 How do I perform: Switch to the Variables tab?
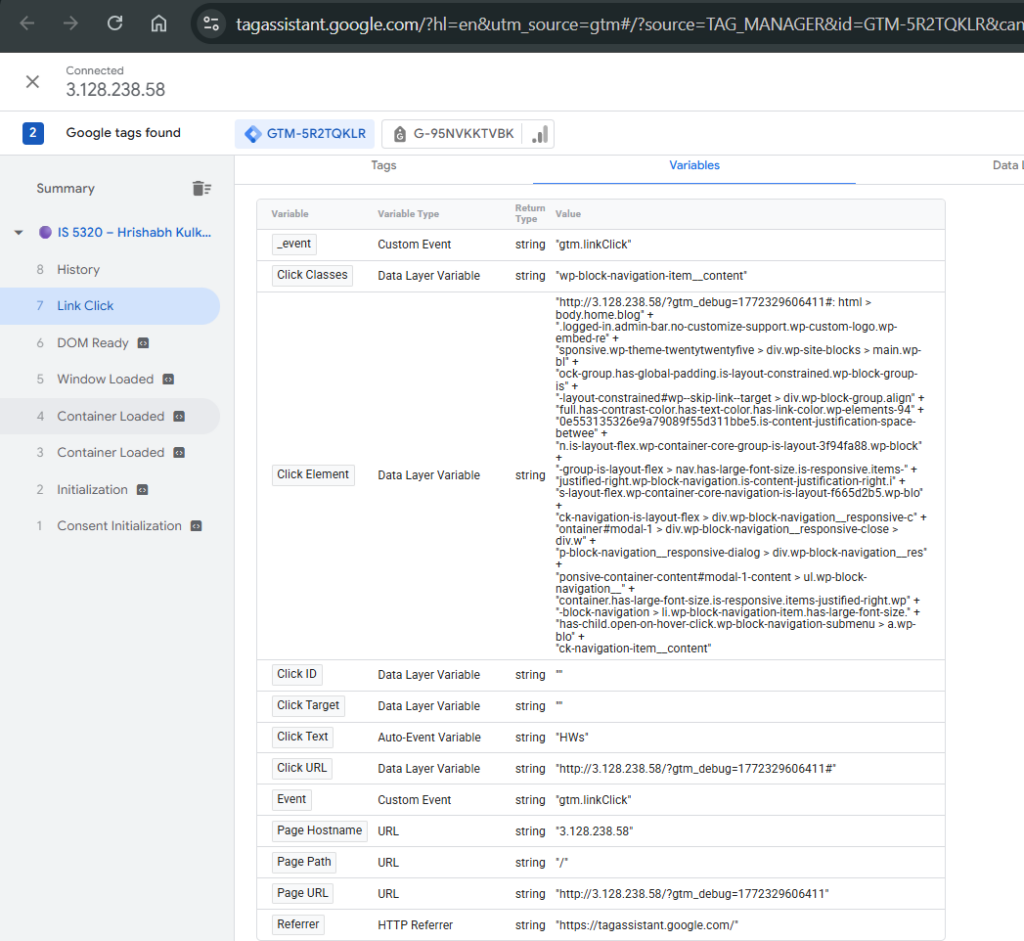coord(694,165)
